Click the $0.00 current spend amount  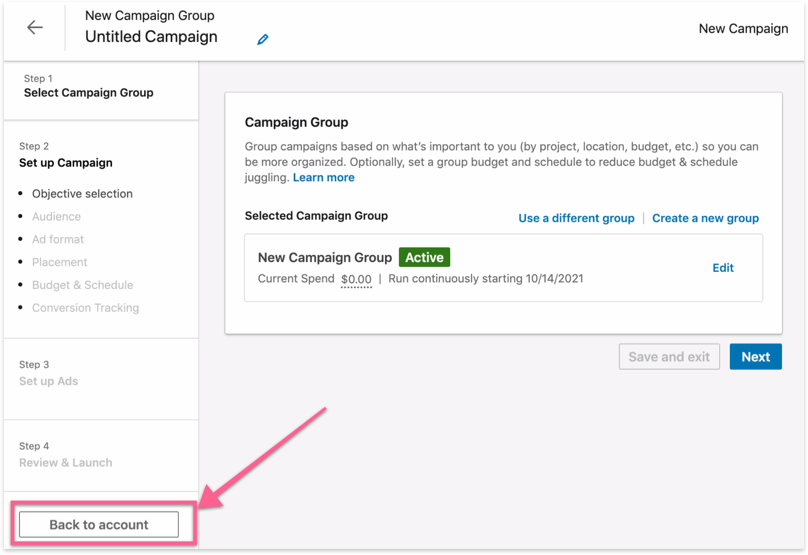[356, 279]
